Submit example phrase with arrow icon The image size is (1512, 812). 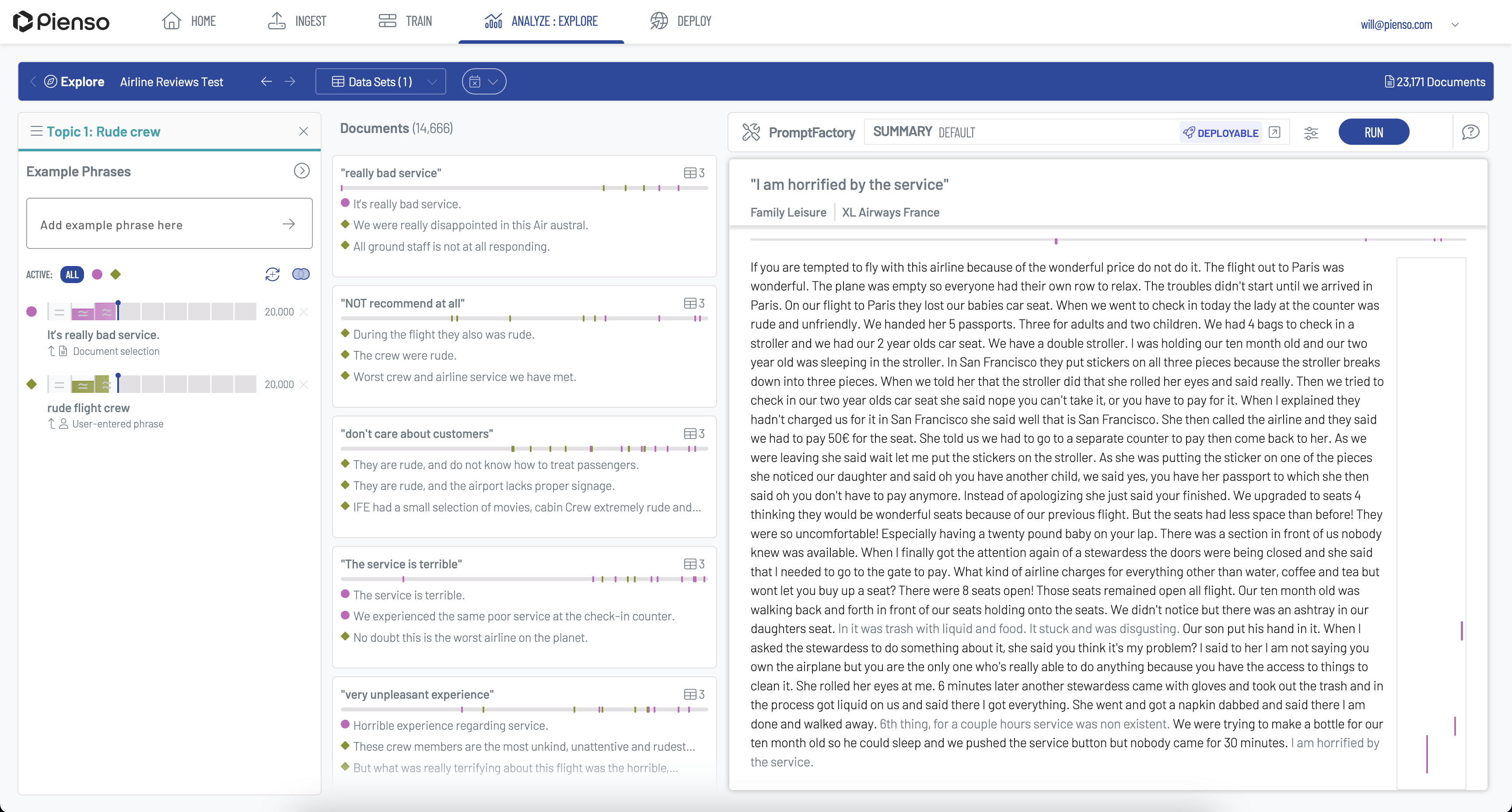(x=288, y=224)
